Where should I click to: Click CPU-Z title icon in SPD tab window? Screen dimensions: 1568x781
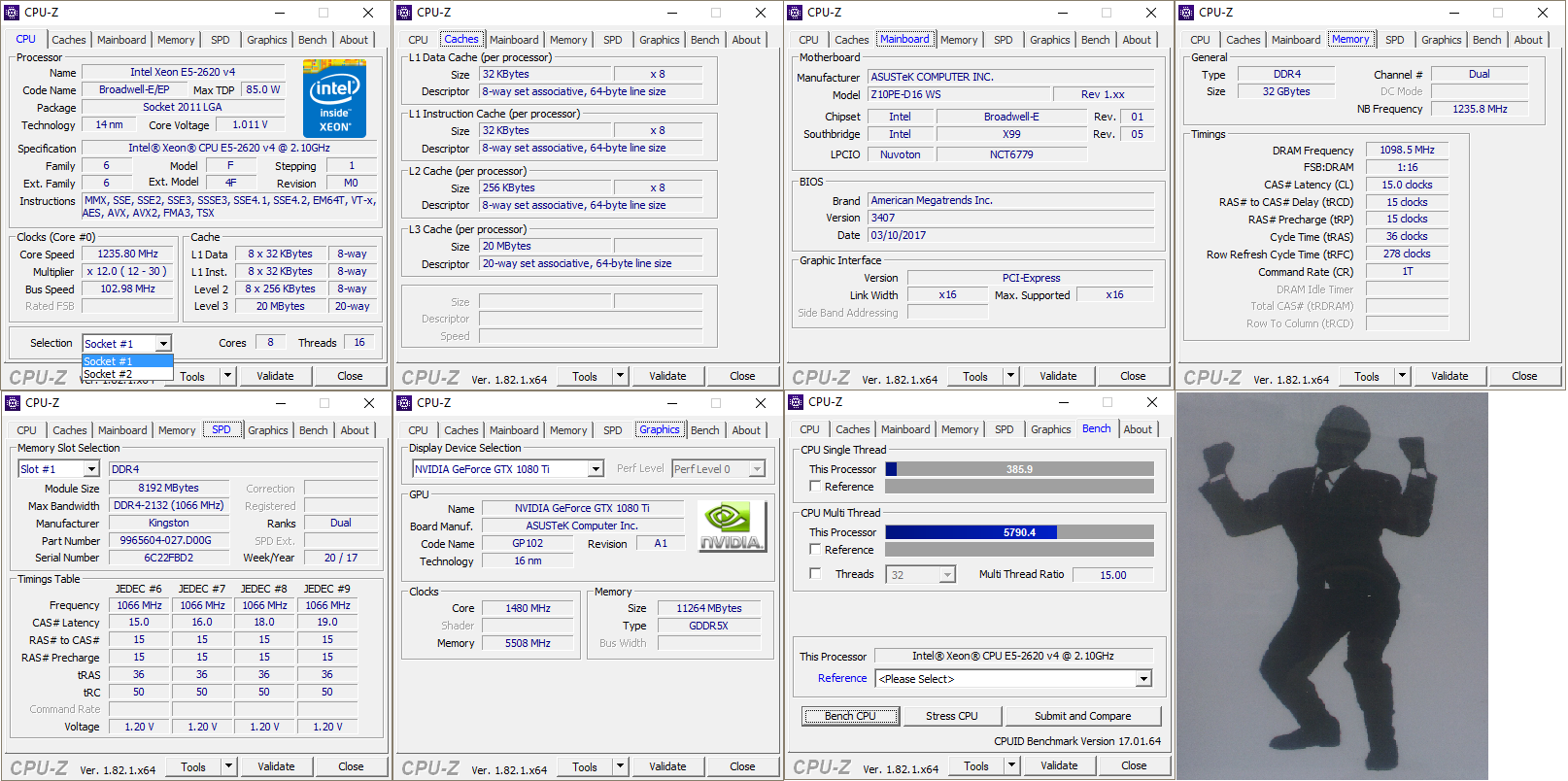(13, 403)
